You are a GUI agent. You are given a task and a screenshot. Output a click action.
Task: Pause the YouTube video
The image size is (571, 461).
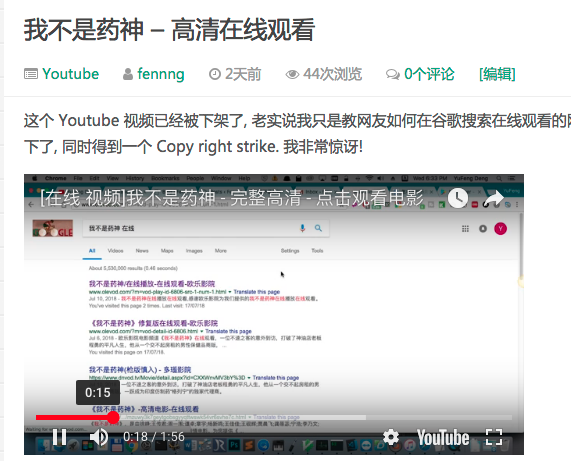click(59, 437)
